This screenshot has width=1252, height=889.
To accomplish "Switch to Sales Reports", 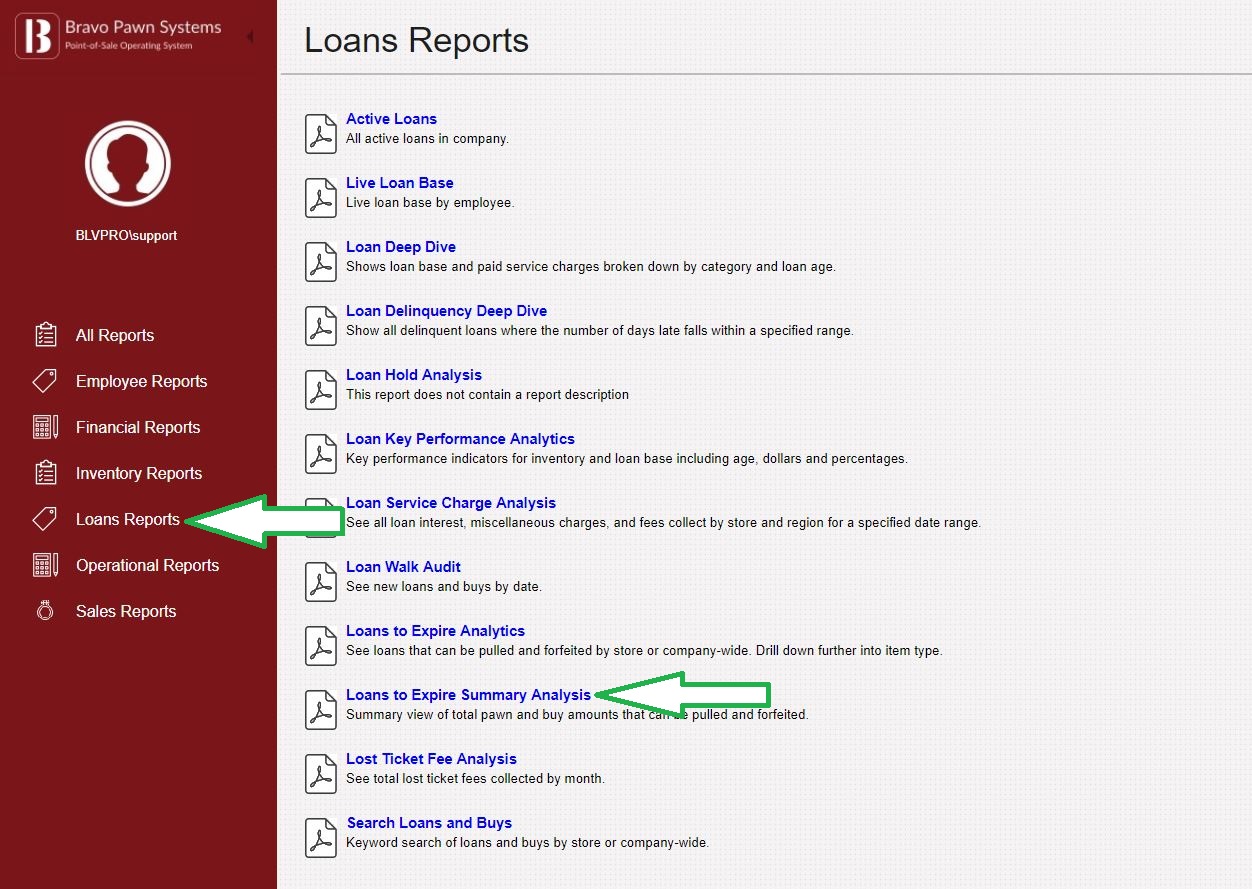I will click(x=126, y=611).
